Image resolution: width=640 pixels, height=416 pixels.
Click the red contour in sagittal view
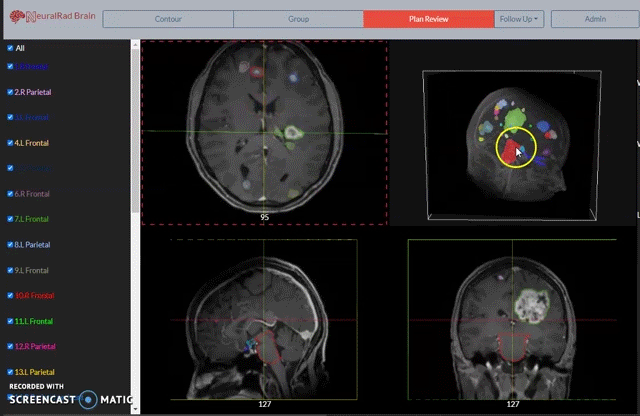coord(268,347)
